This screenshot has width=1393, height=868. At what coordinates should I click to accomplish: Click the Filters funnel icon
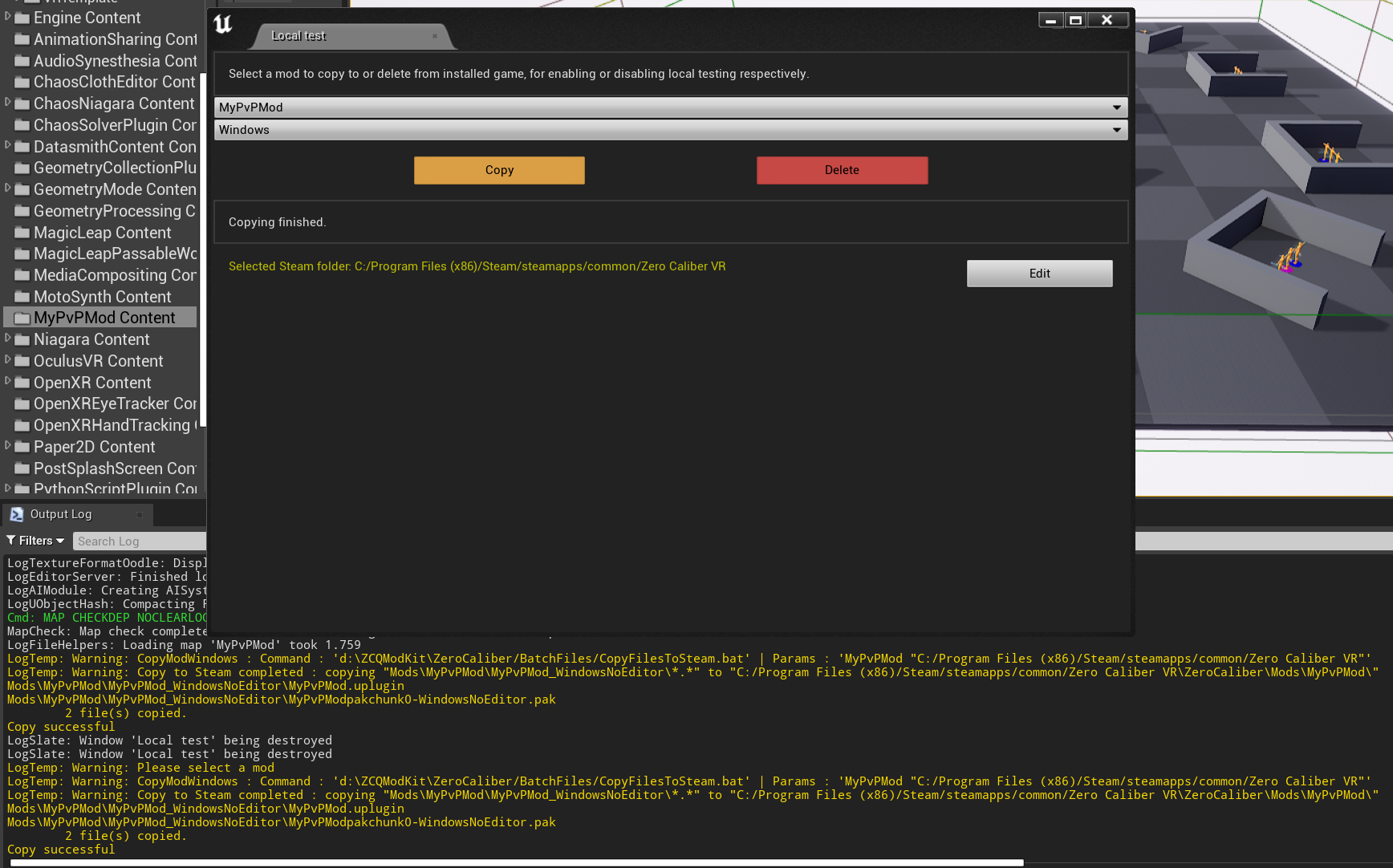tap(11, 541)
